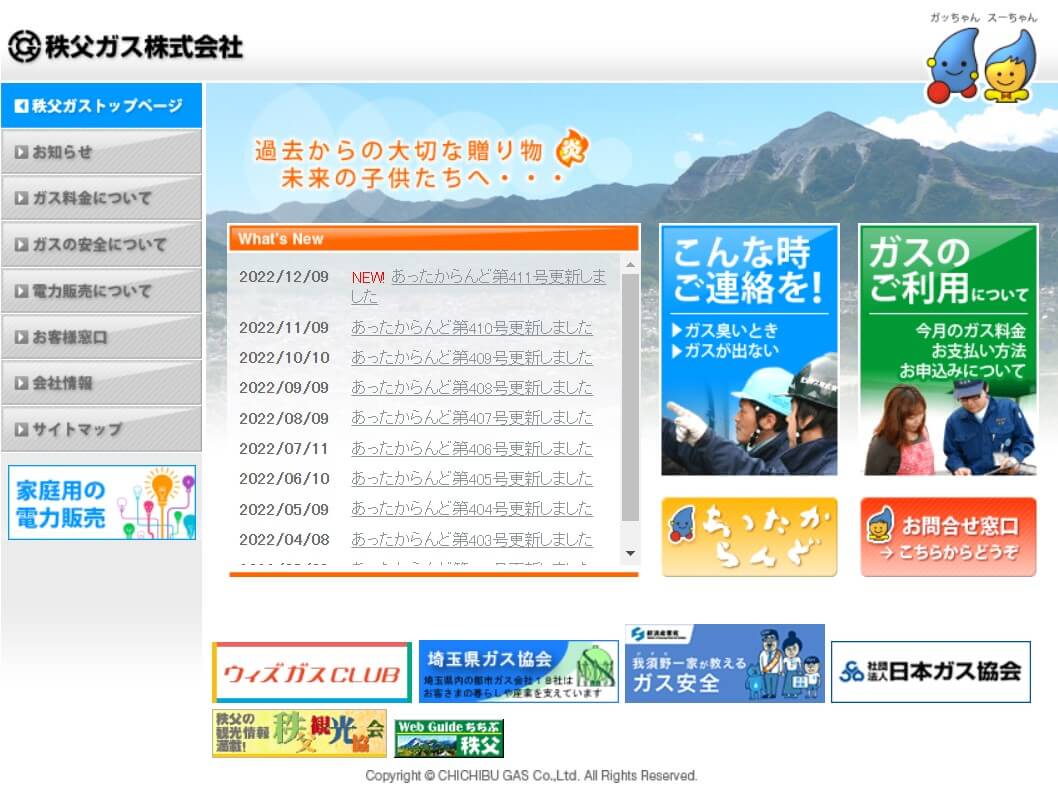Viewport: 1058px width, 793px height.
Task: Select お知らせ in the sidebar menu
Action: (x=101, y=151)
